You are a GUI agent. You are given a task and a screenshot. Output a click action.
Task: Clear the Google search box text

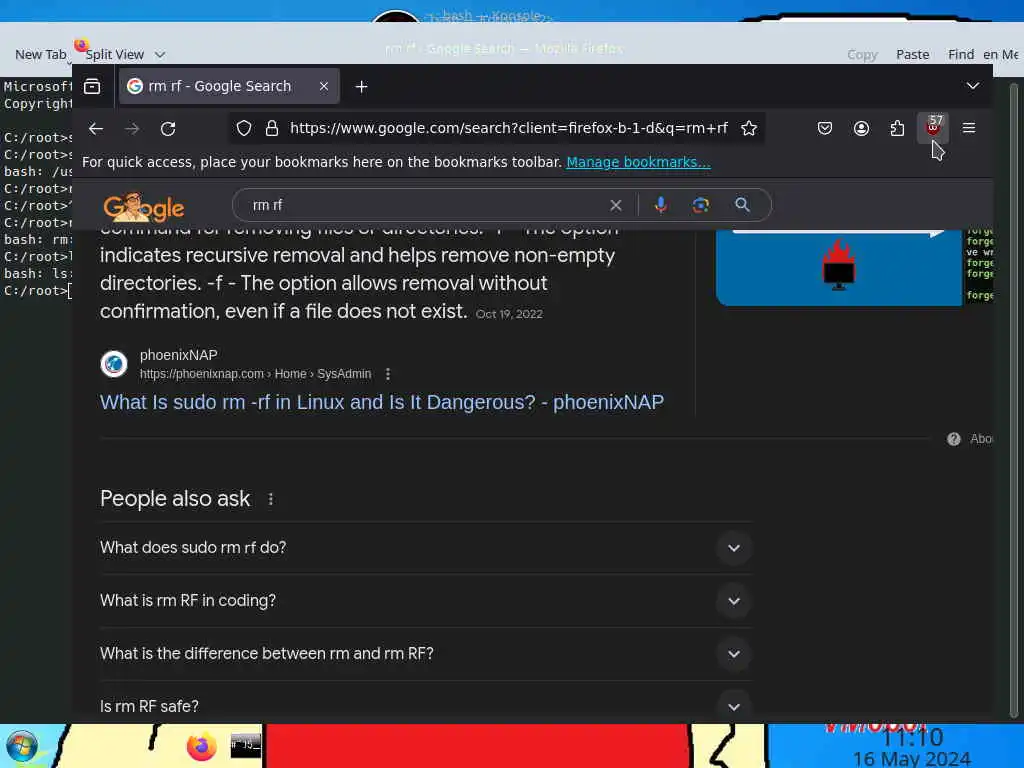coord(615,205)
